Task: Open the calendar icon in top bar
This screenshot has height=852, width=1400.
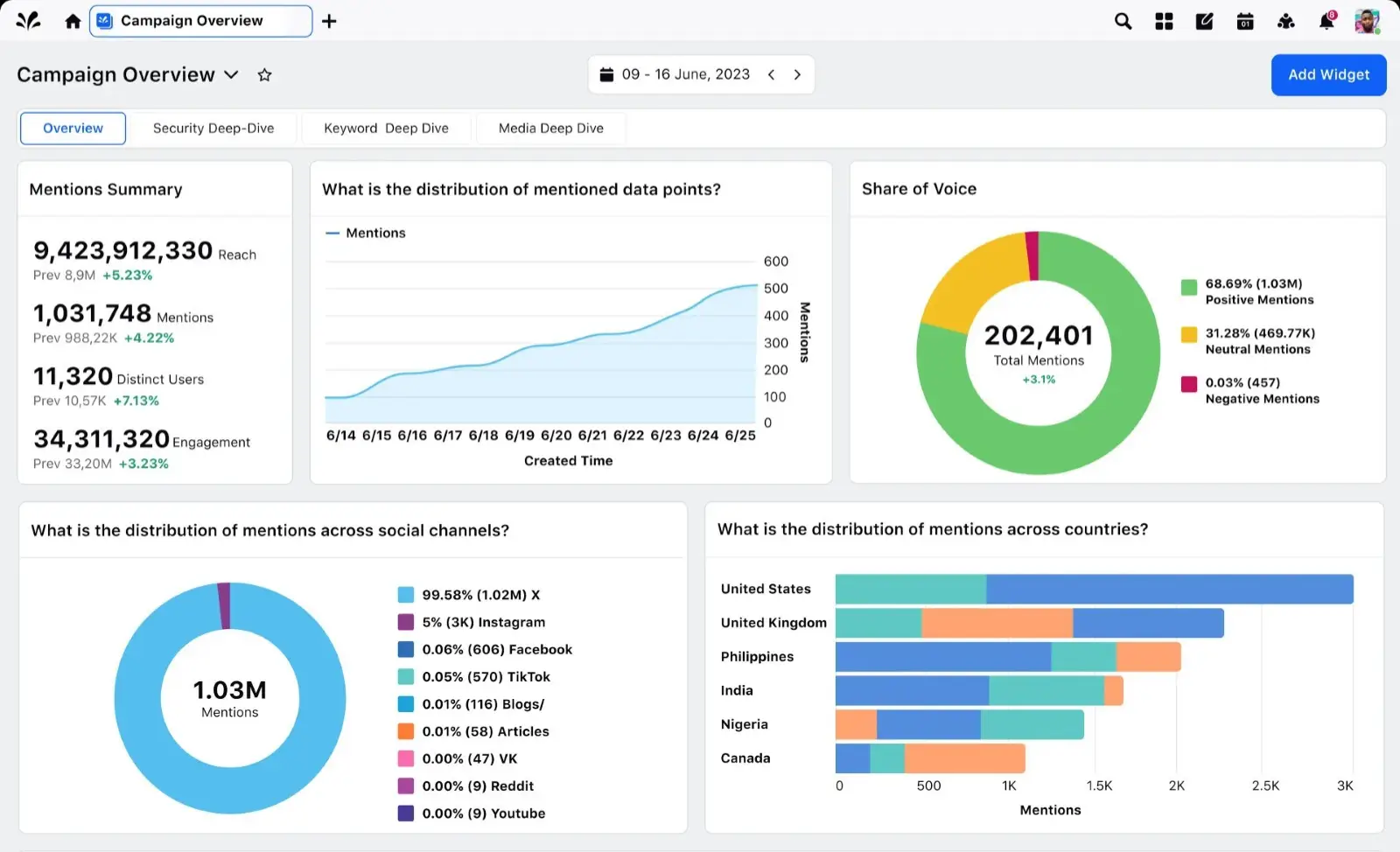Action: (1245, 21)
